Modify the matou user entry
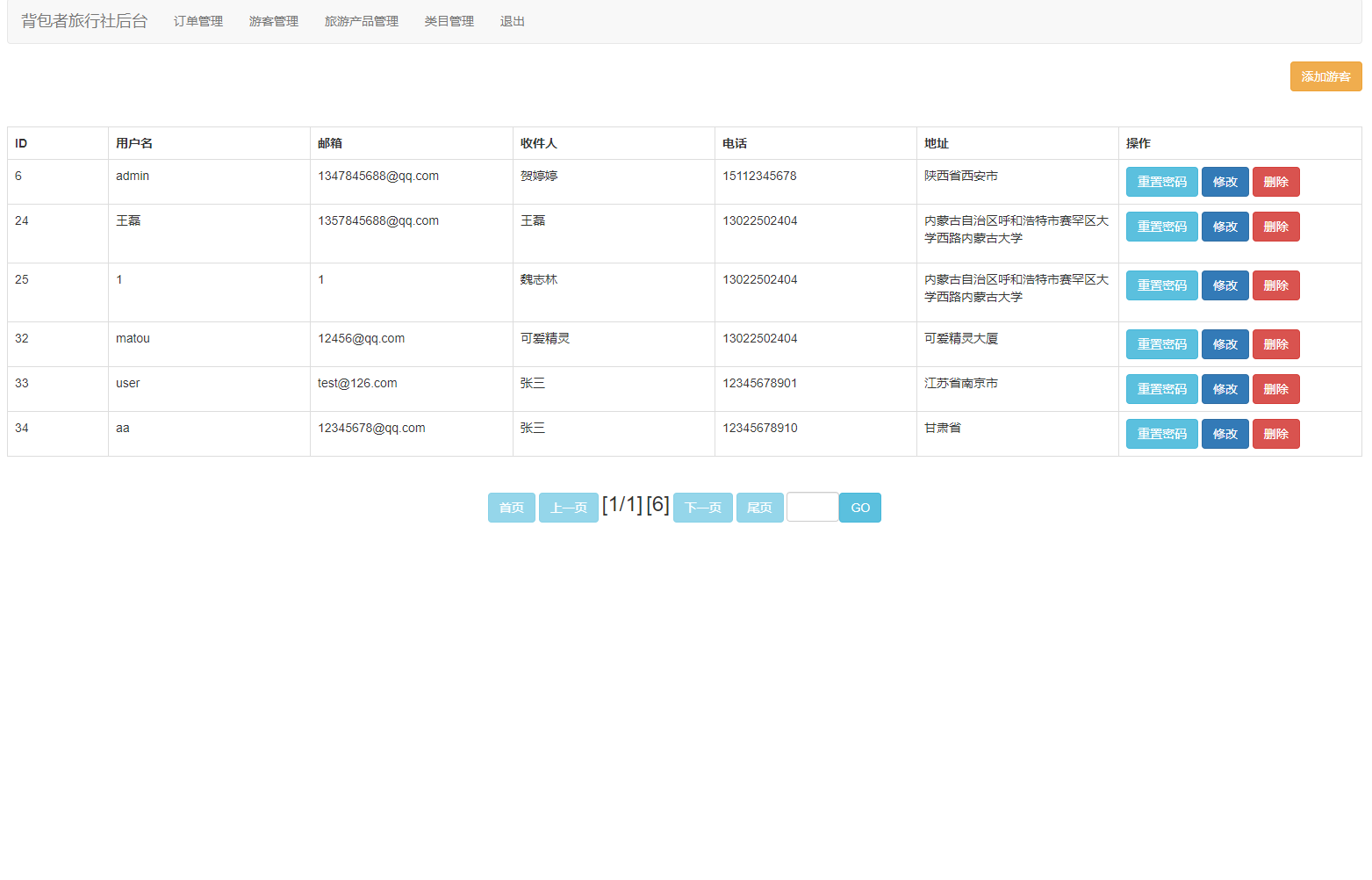The width and height of the screenshot is (1372, 880). coord(1224,344)
